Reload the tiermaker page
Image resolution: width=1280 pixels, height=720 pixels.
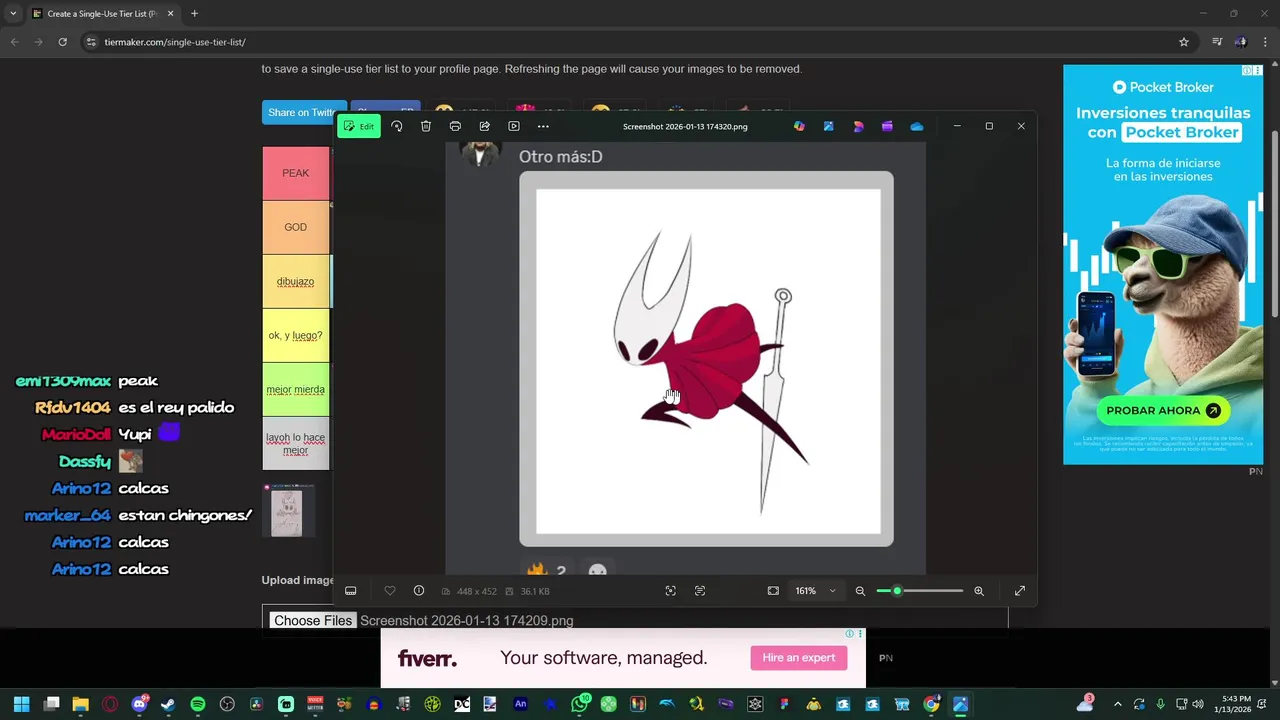pyautogui.click(x=62, y=42)
